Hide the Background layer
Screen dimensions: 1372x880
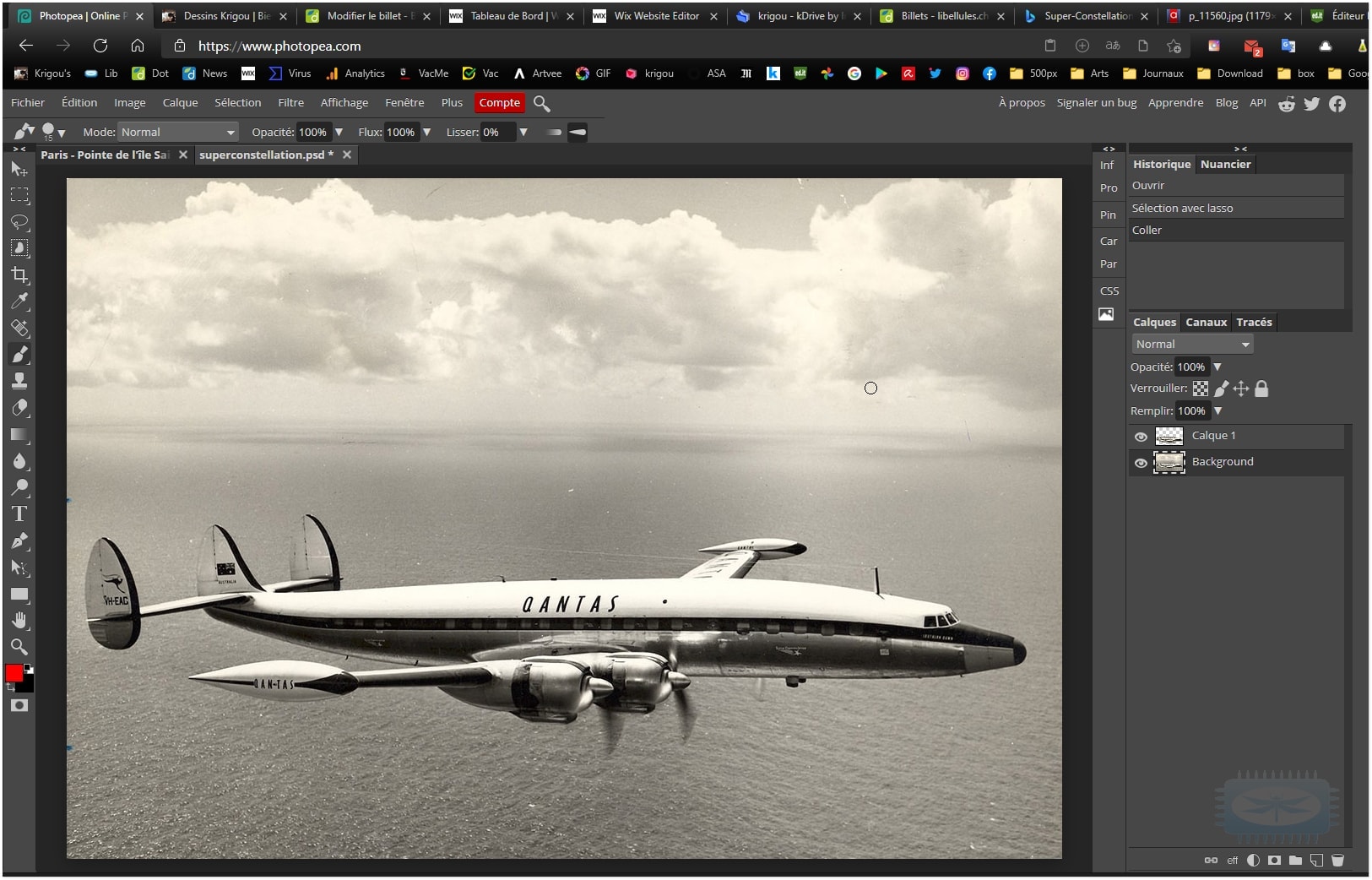click(1141, 463)
